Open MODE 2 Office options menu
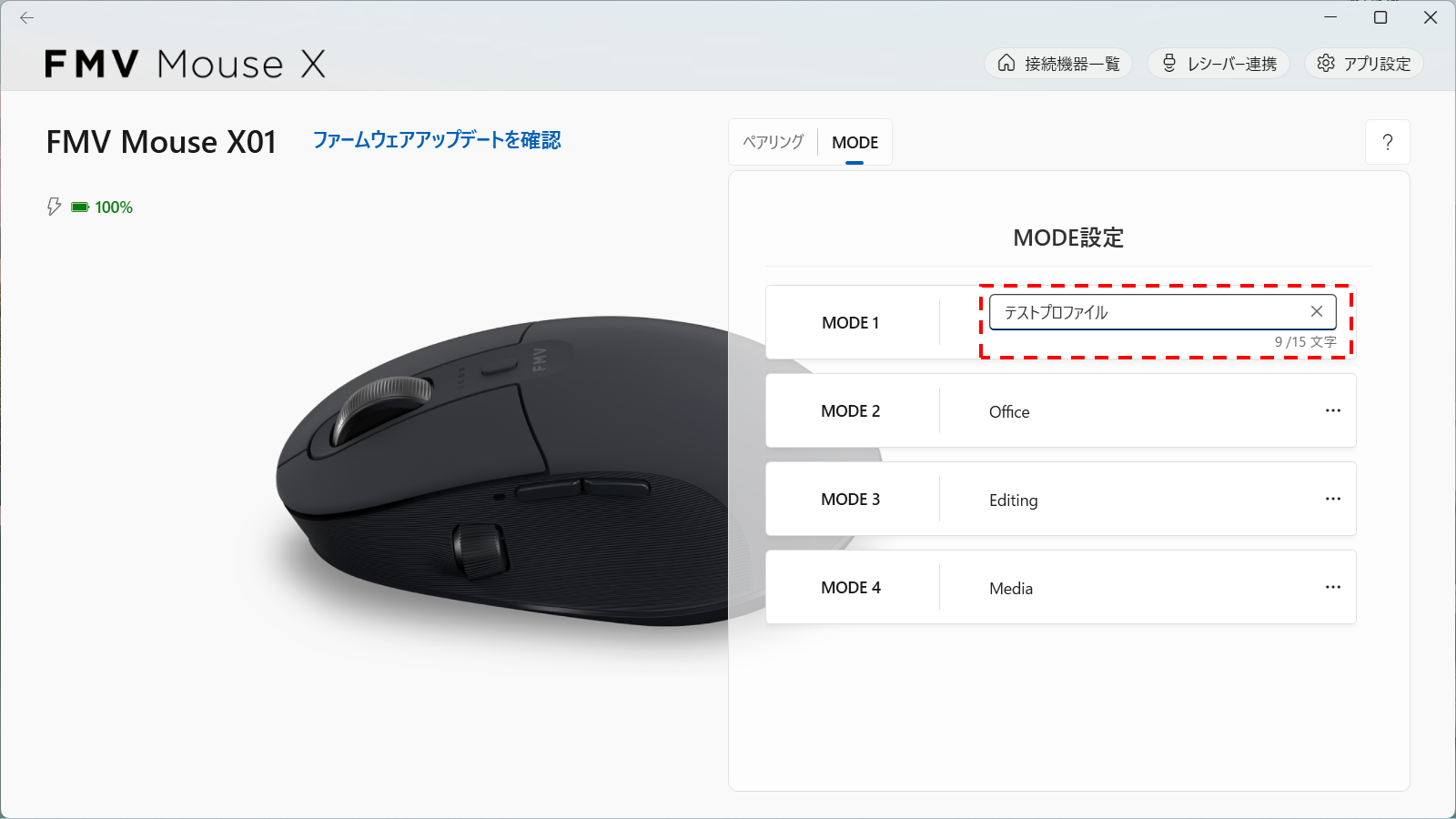The width and height of the screenshot is (1456, 819). 1333,410
